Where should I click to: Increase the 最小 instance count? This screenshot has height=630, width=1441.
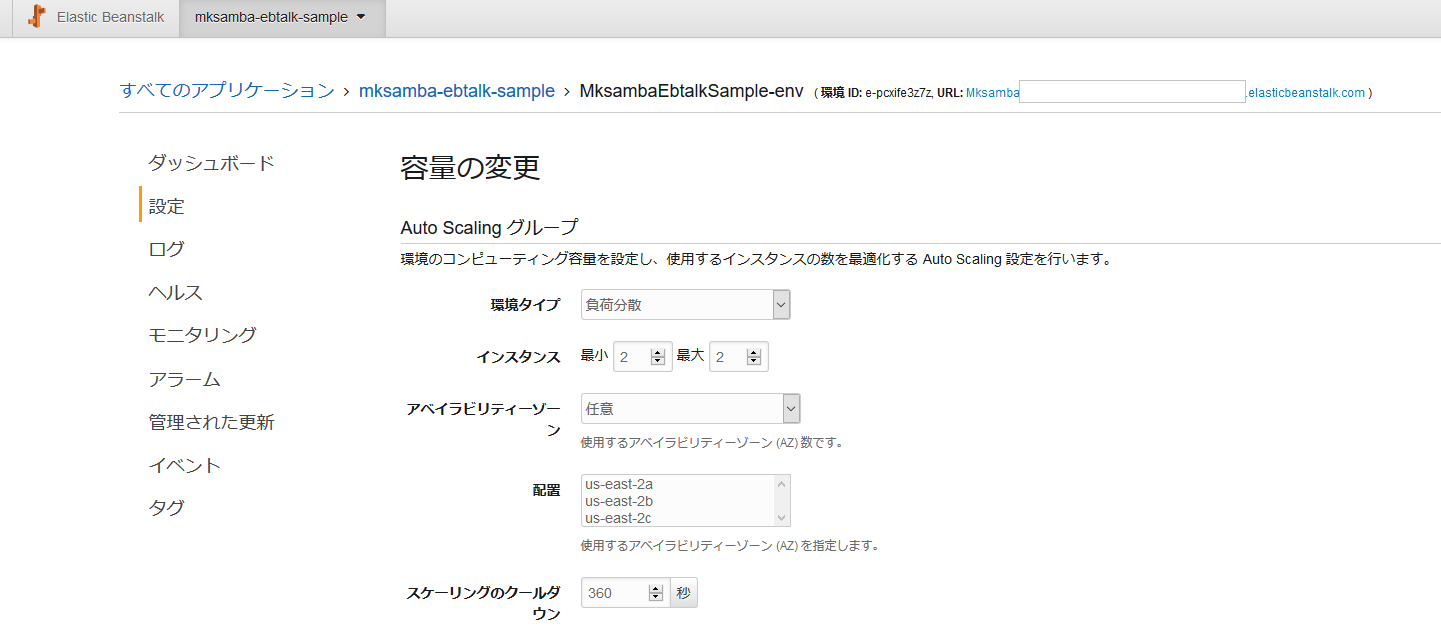(658, 353)
